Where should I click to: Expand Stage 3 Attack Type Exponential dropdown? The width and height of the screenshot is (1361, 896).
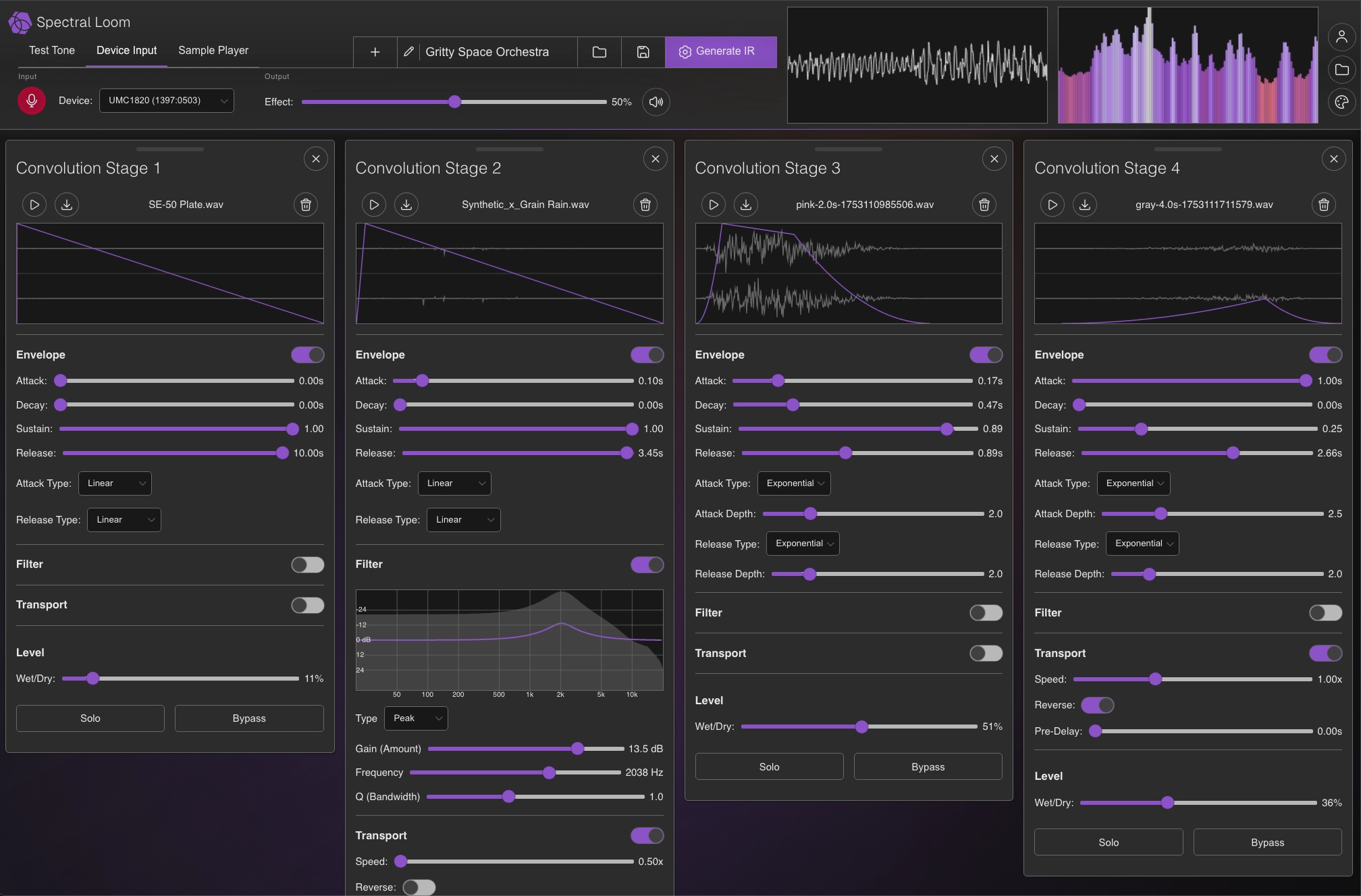[x=794, y=483]
